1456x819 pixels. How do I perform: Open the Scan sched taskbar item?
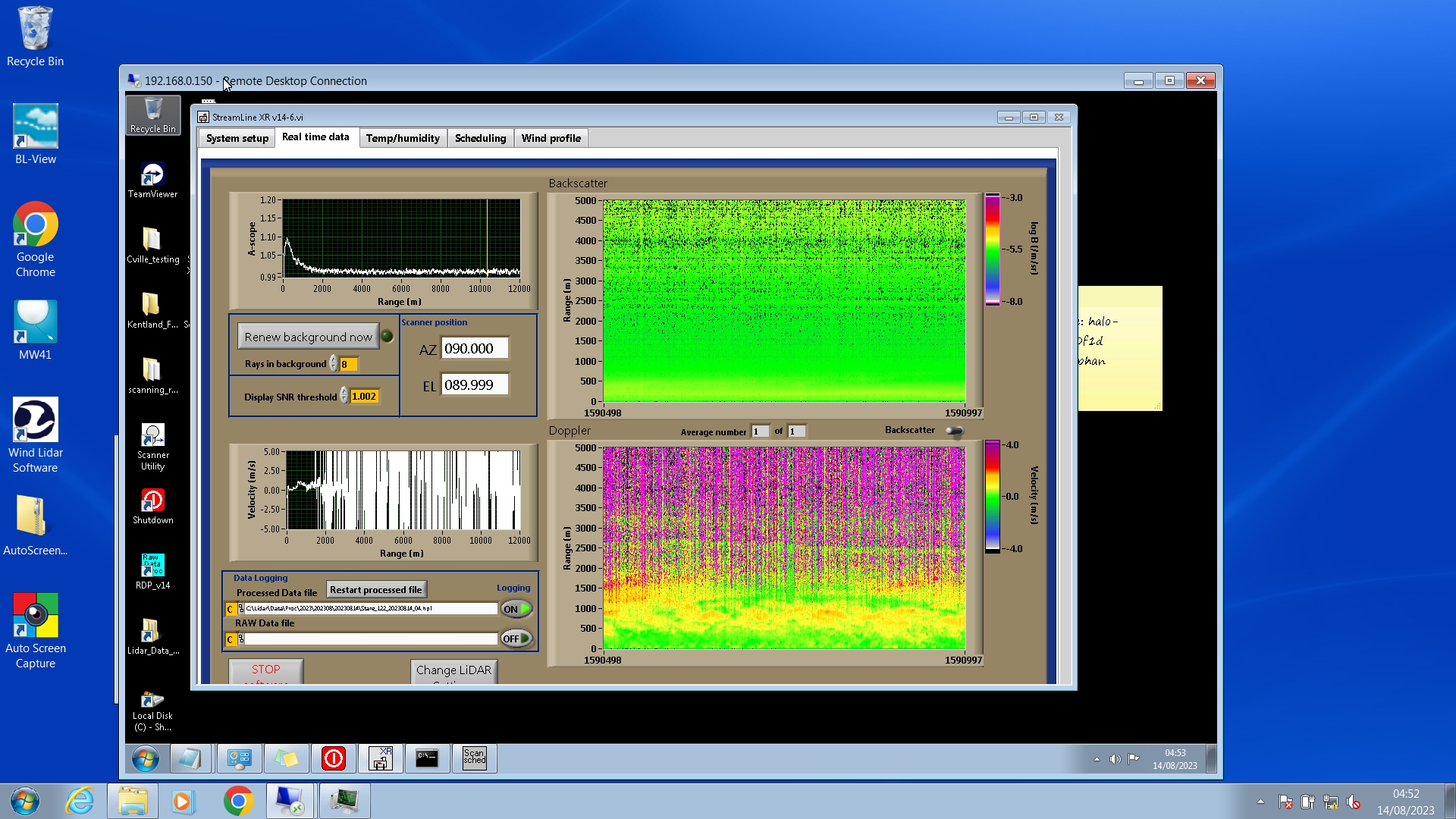pos(474,758)
